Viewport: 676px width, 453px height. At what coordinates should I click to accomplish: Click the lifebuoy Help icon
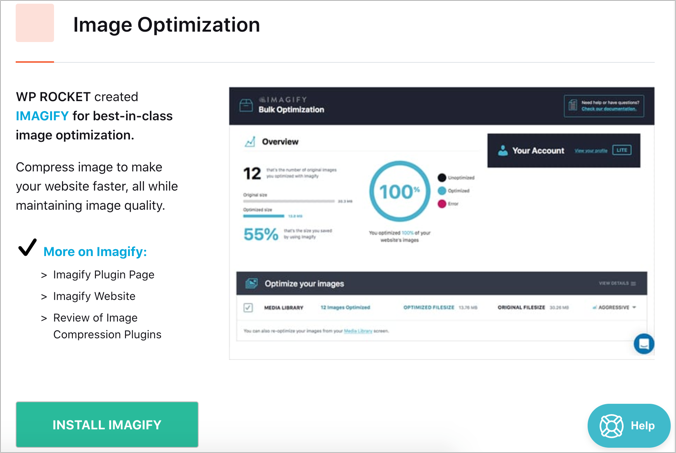(x=611, y=426)
